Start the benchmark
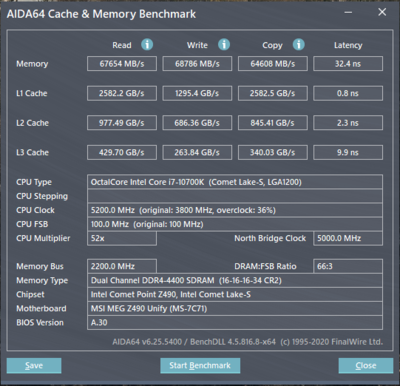The image size is (400, 386). (x=200, y=366)
